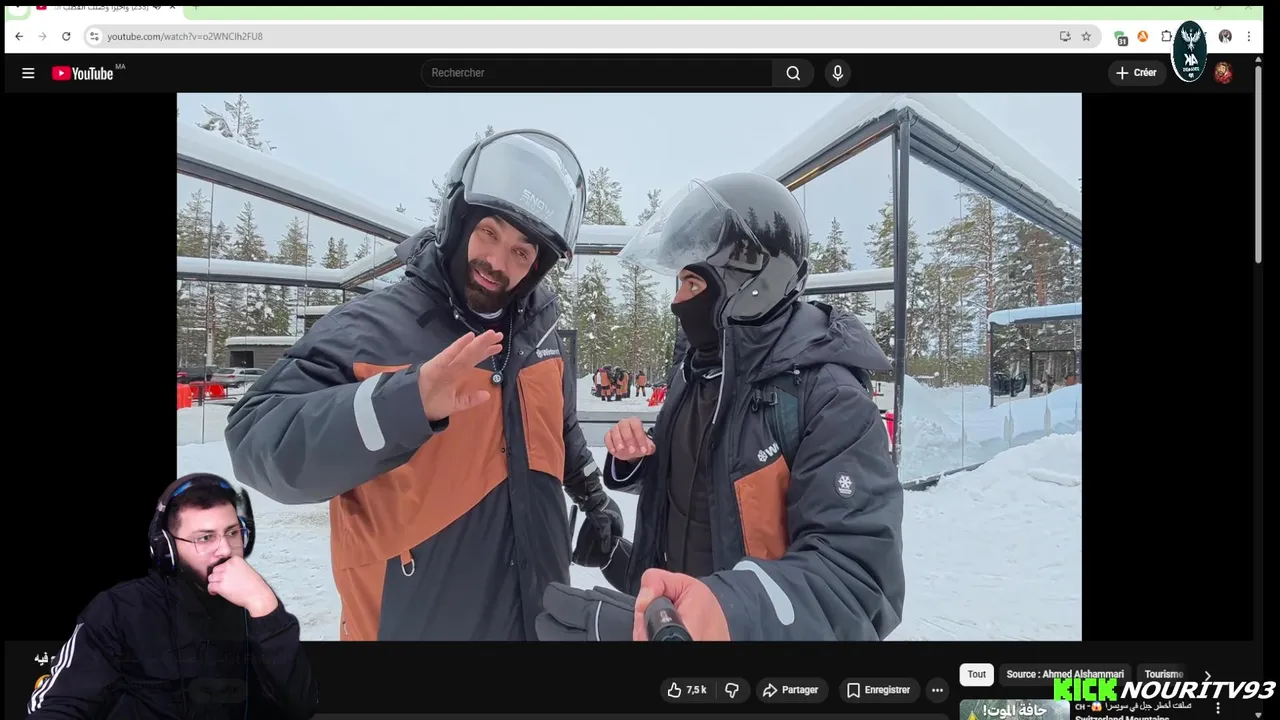The image size is (1280, 720).
Task: Open options for the Switzerland Mountains video
Action: click(x=1218, y=708)
